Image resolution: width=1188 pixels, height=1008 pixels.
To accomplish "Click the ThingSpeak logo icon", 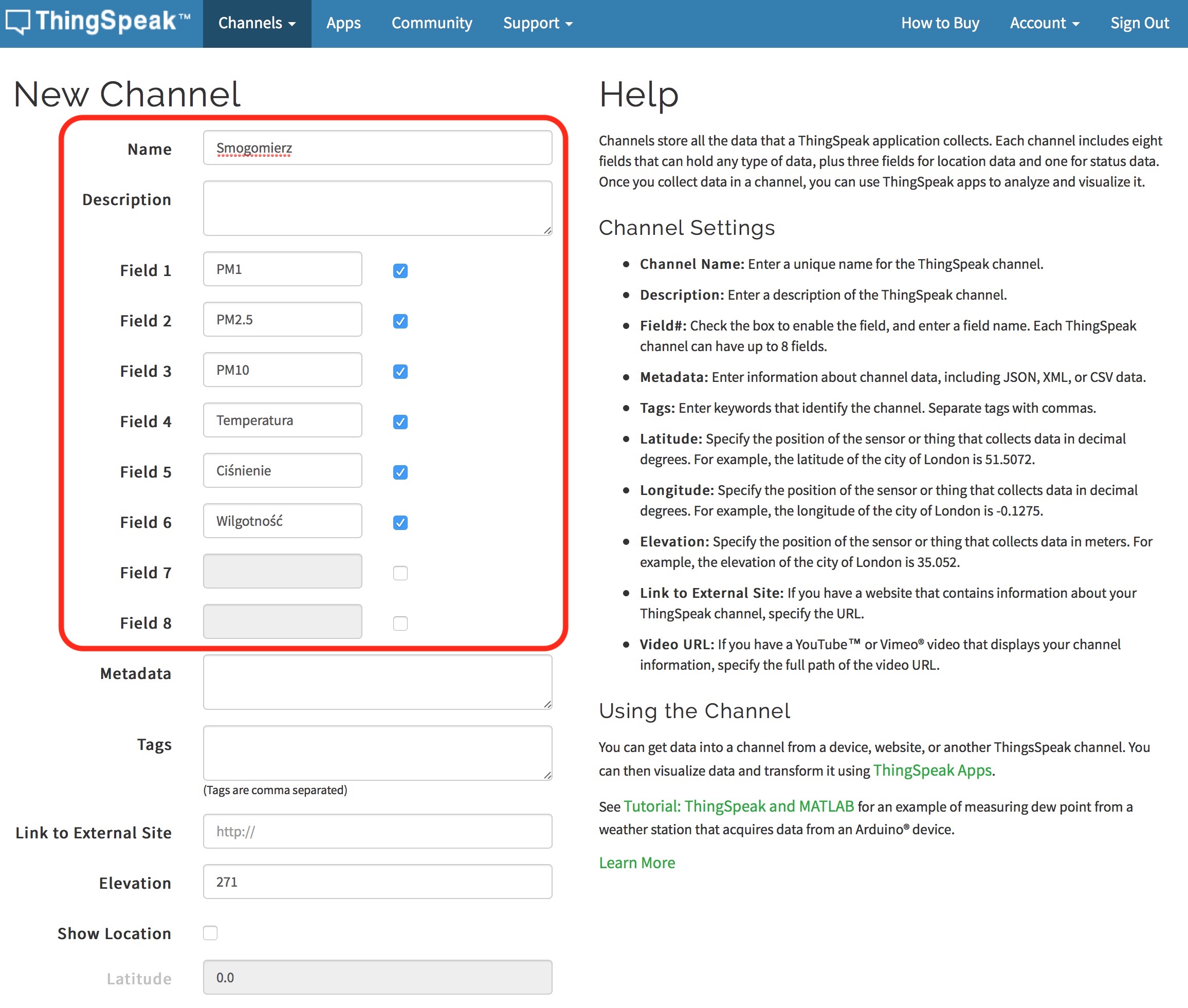I will (19, 22).
